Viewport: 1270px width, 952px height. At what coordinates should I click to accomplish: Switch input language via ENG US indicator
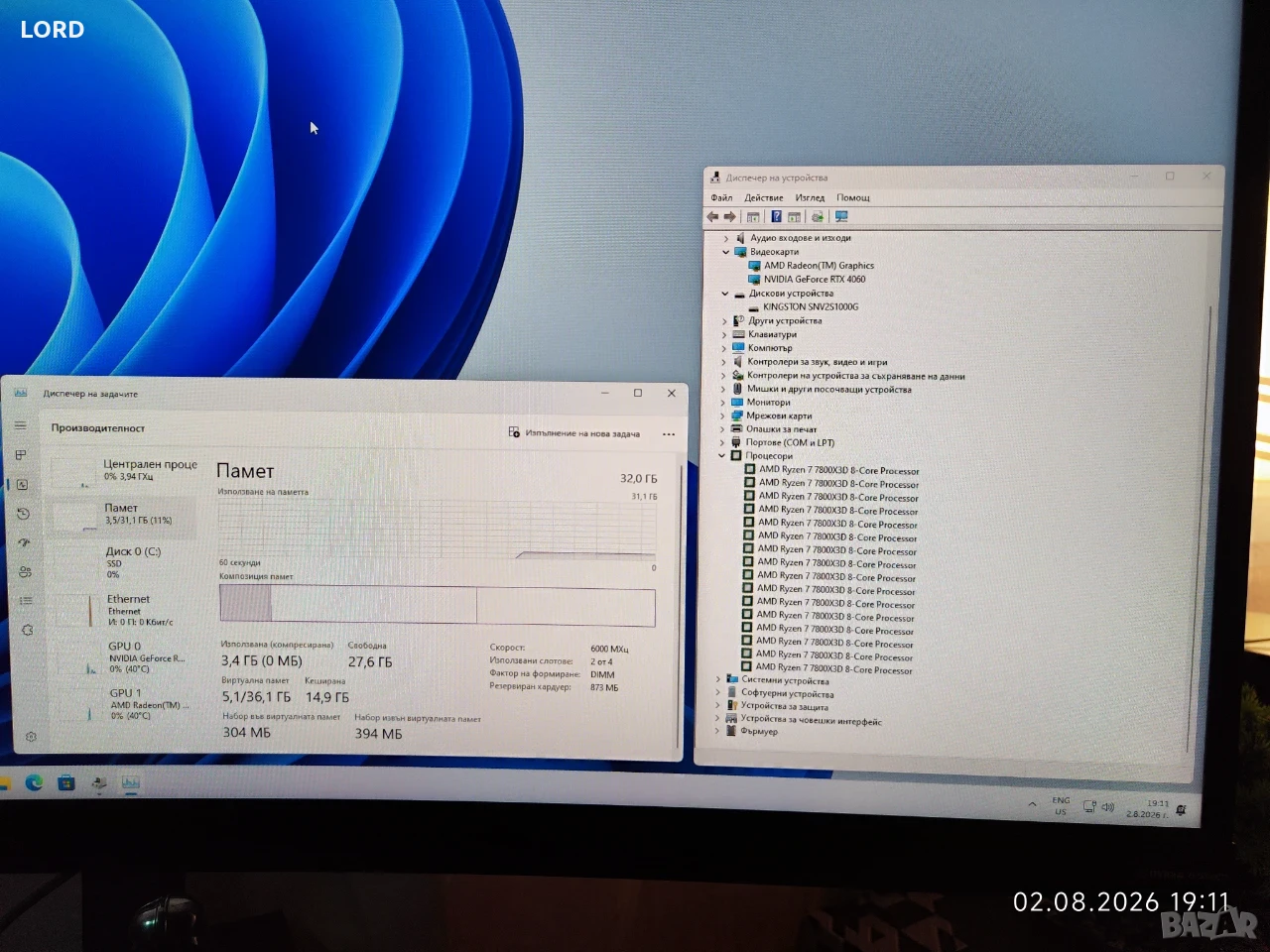click(1061, 806)
